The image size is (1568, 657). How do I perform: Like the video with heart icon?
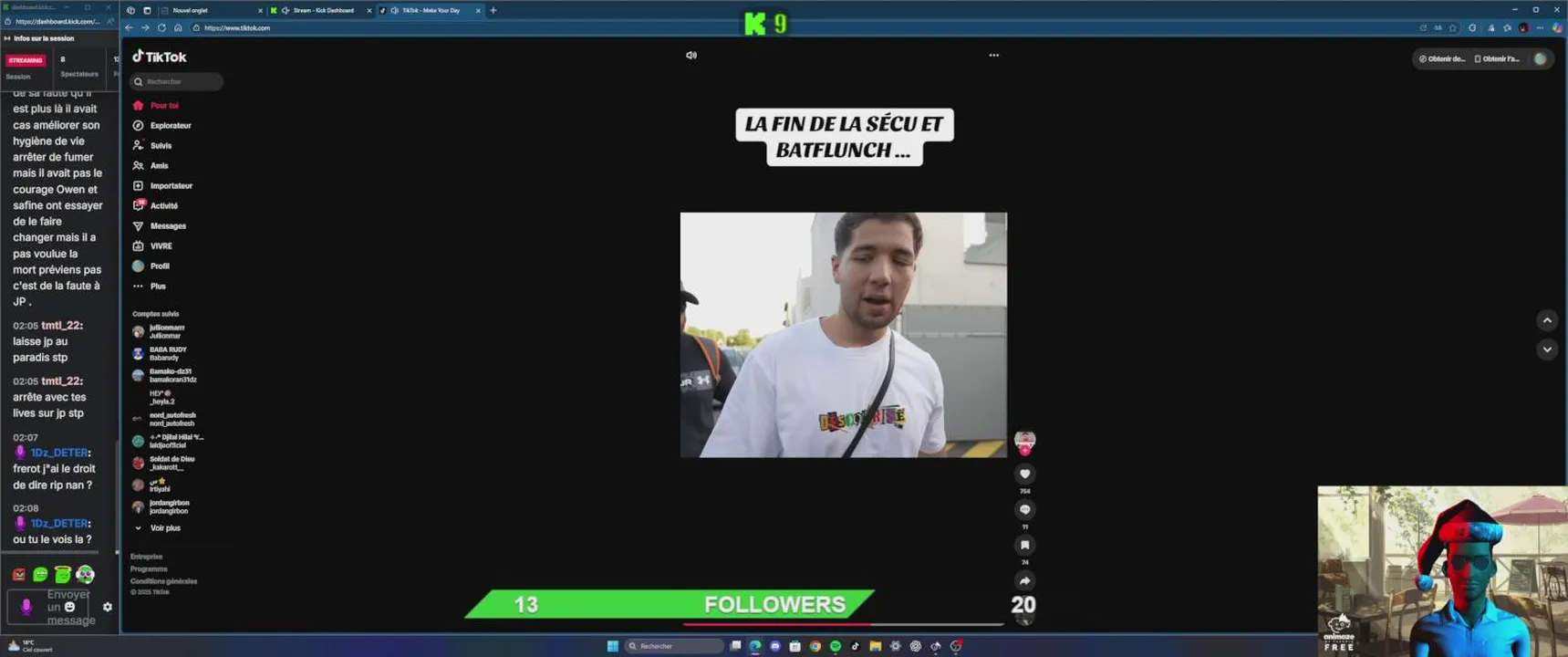pyautogui.click(x=1025, y=474)
